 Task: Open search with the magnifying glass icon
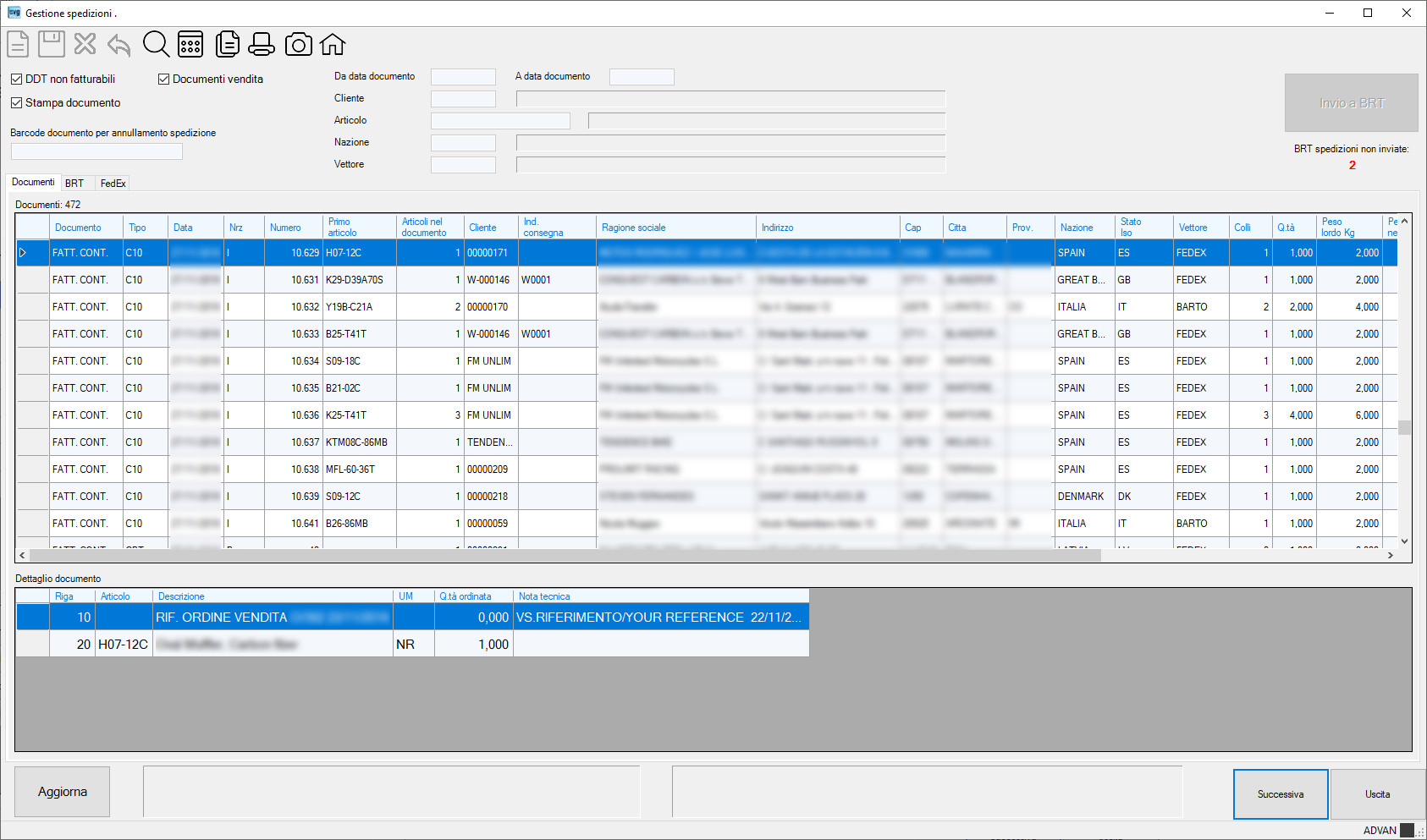(157, 44)
